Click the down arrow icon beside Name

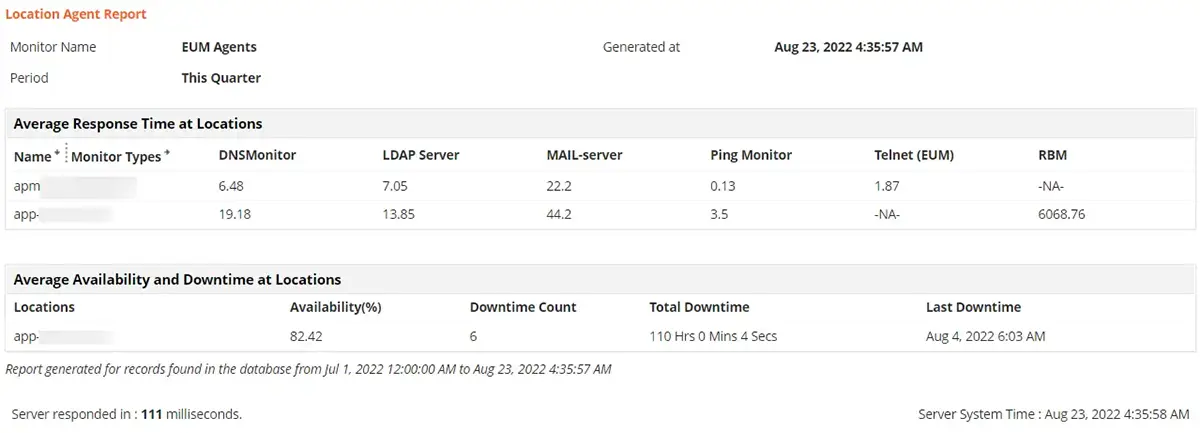[x=57, y=152]
